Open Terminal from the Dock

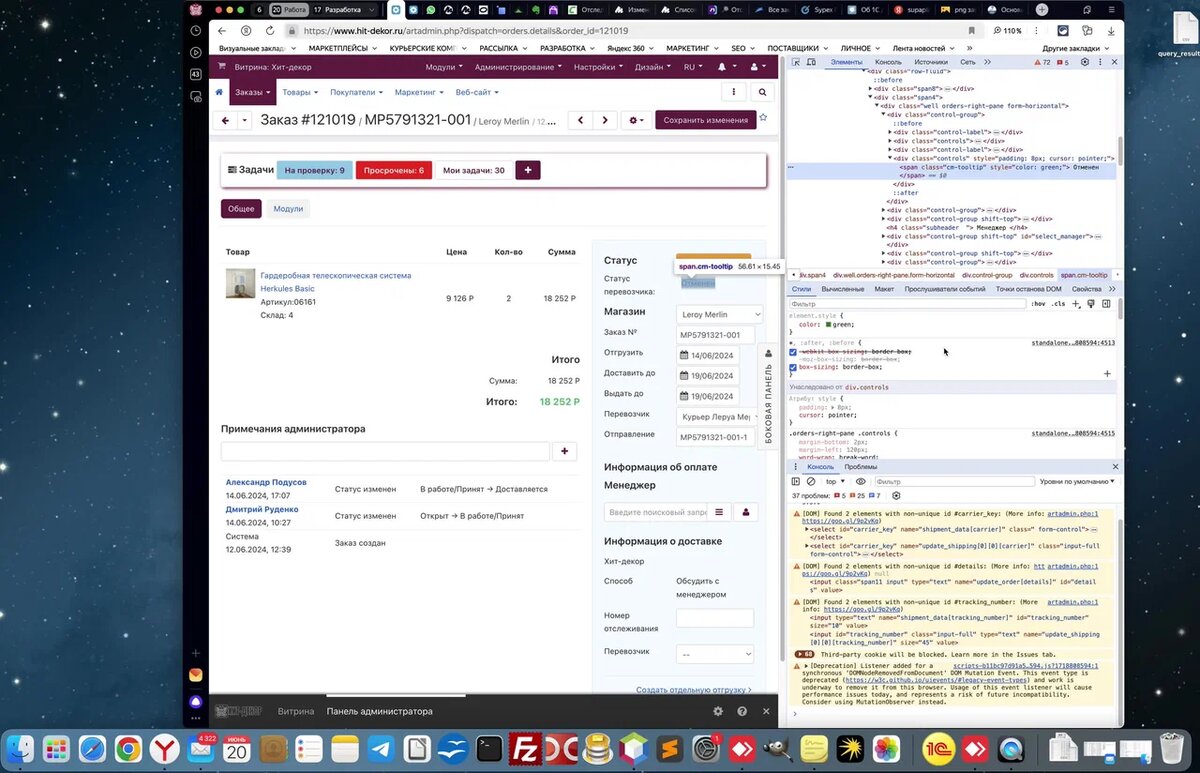(x=490, y=748)
